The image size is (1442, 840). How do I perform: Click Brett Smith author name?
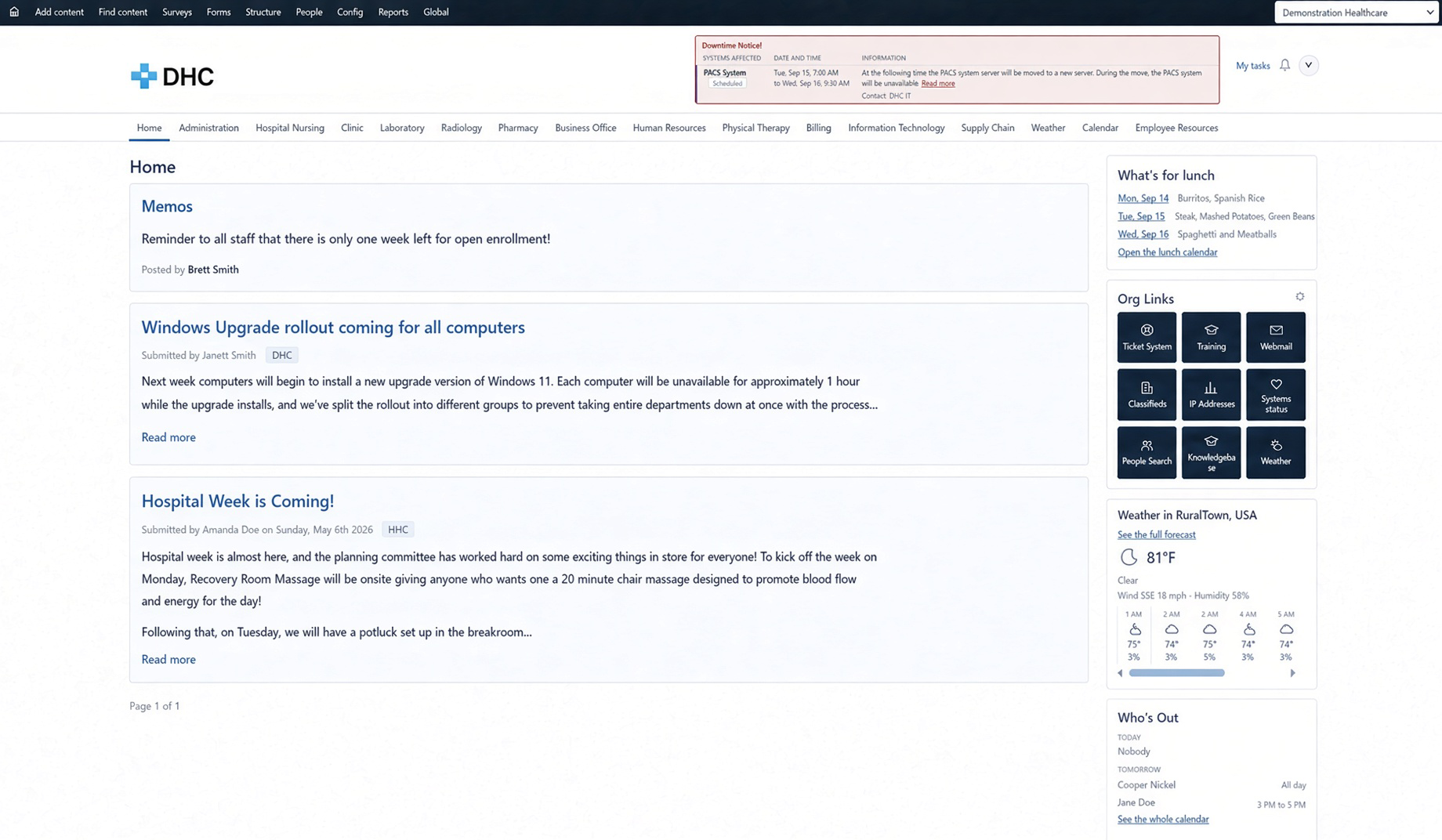tap(213, 270)
